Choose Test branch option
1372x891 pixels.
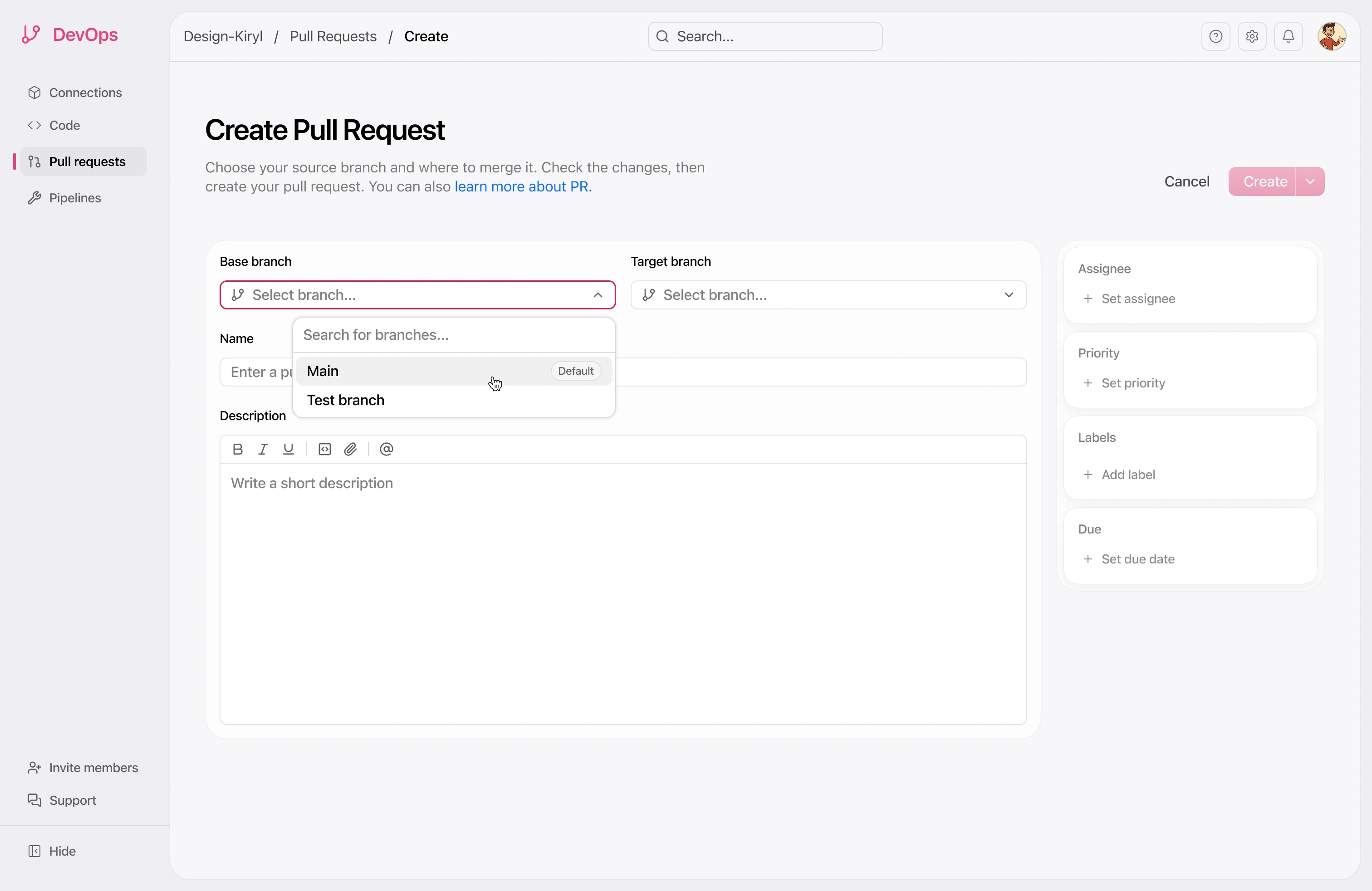click(x=346, y=400)
